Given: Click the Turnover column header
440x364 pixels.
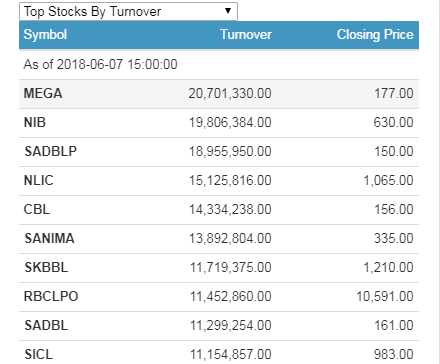Looking at the screenshot, I should 246,35.
